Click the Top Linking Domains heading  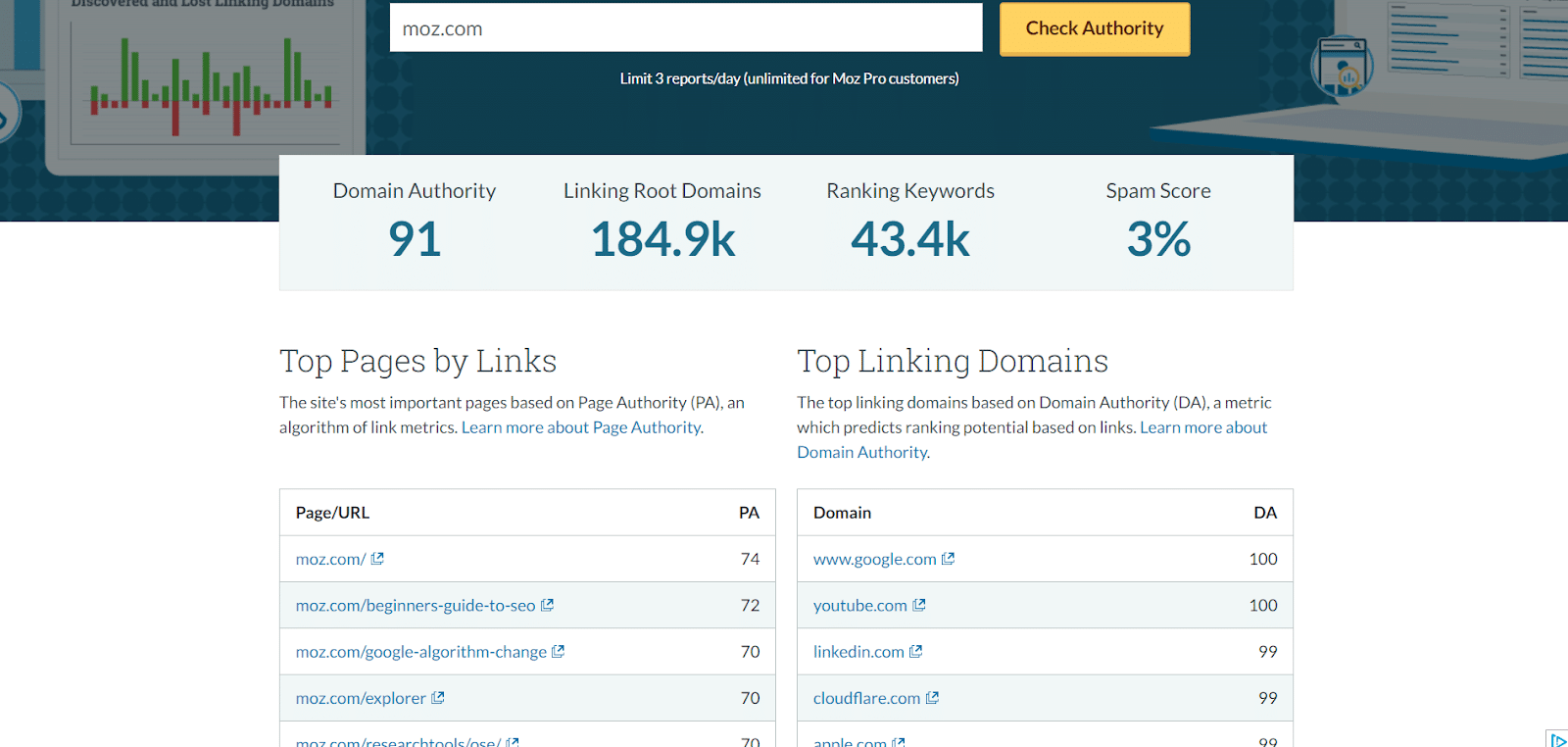pos(953,361)
